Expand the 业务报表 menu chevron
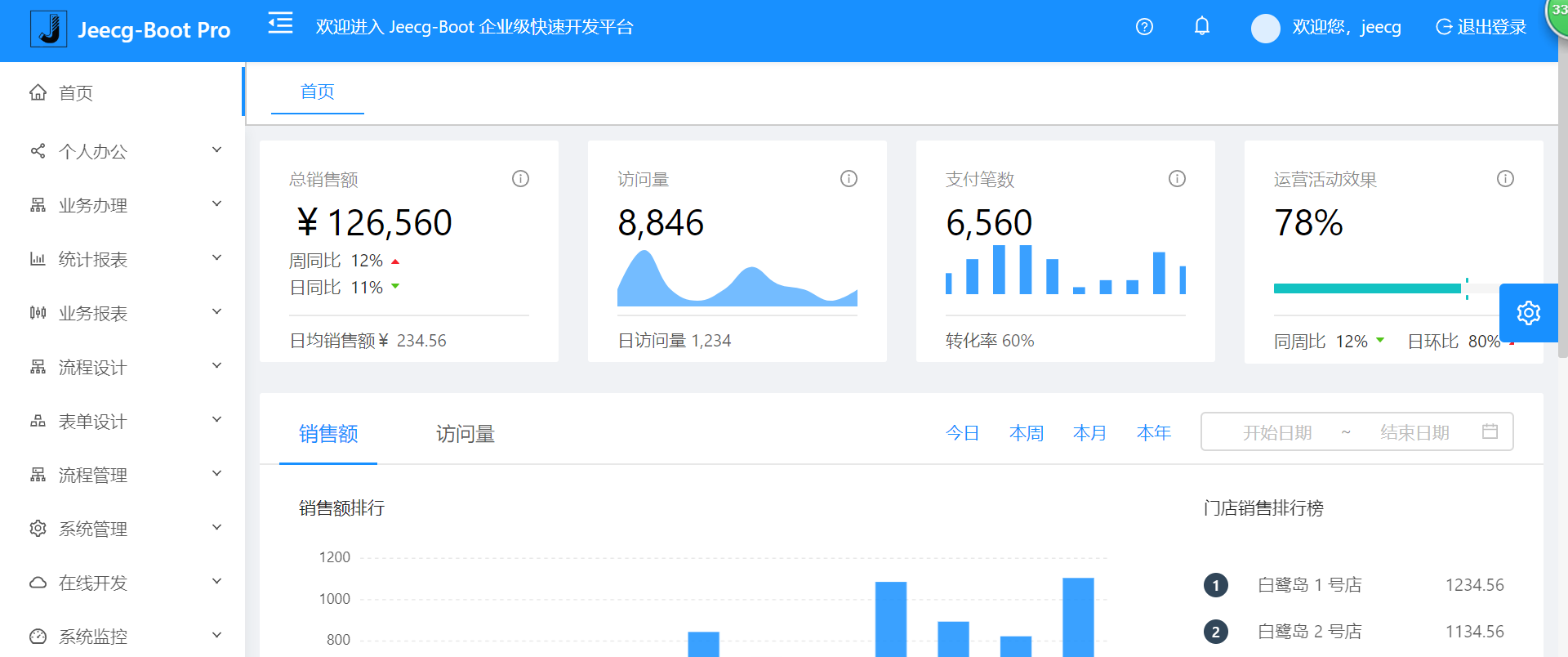The image size is (1568, 657). click(x=216, y=311)
